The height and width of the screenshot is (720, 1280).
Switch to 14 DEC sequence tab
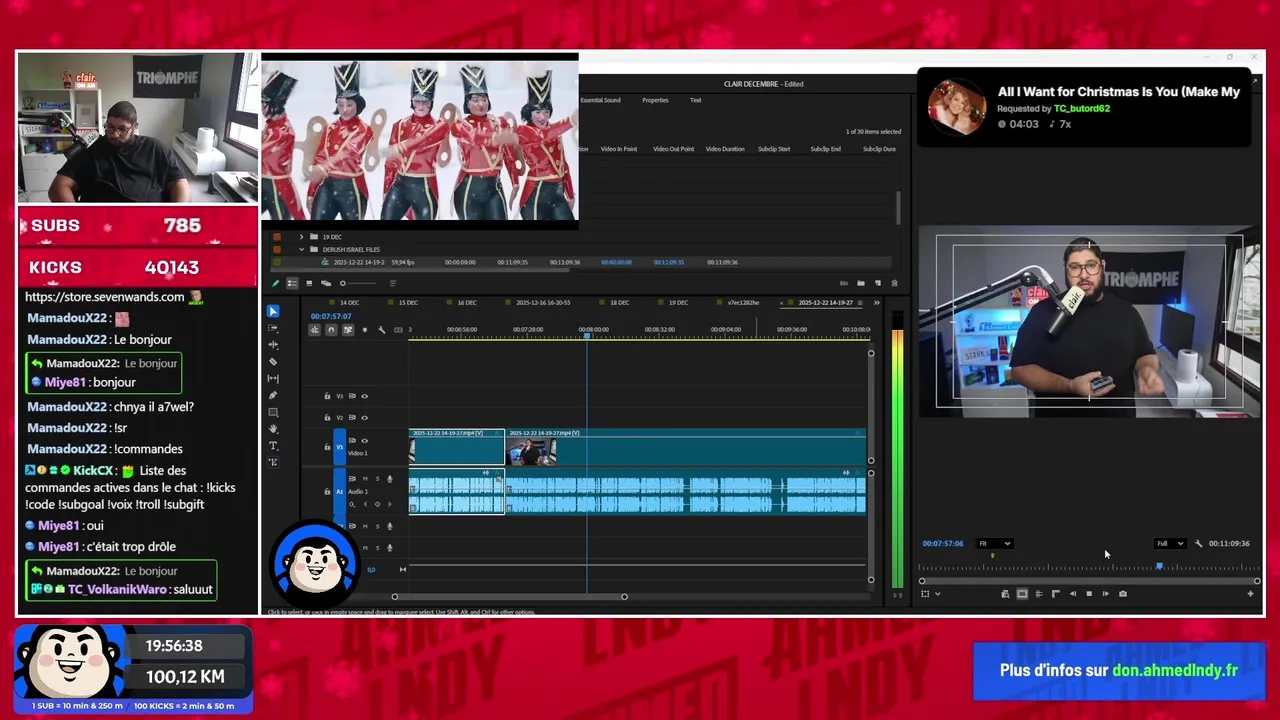[x=349, y=302]
